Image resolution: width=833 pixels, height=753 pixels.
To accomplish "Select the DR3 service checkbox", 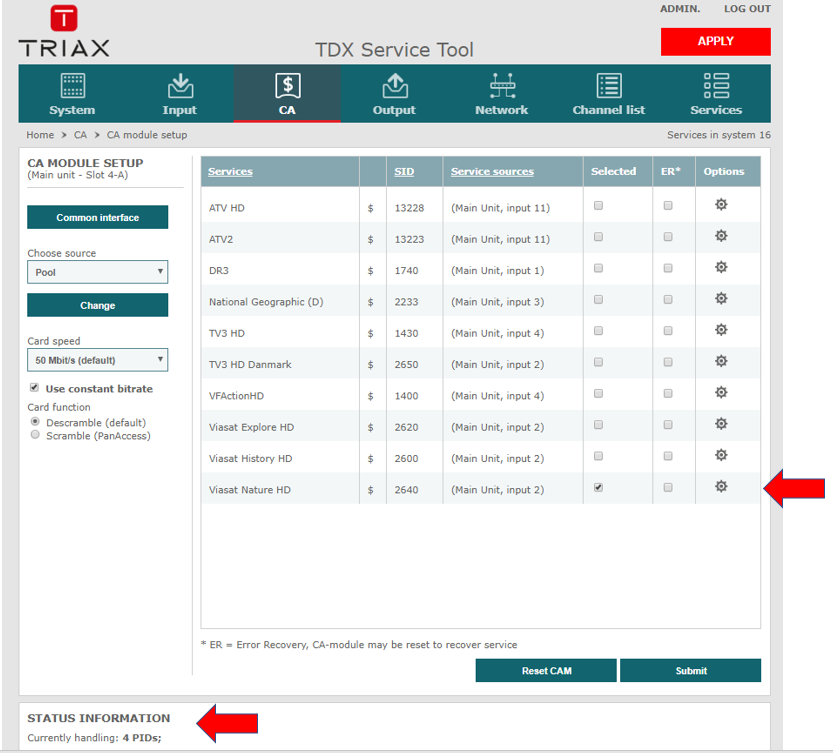I will click(x=598, y=268).
